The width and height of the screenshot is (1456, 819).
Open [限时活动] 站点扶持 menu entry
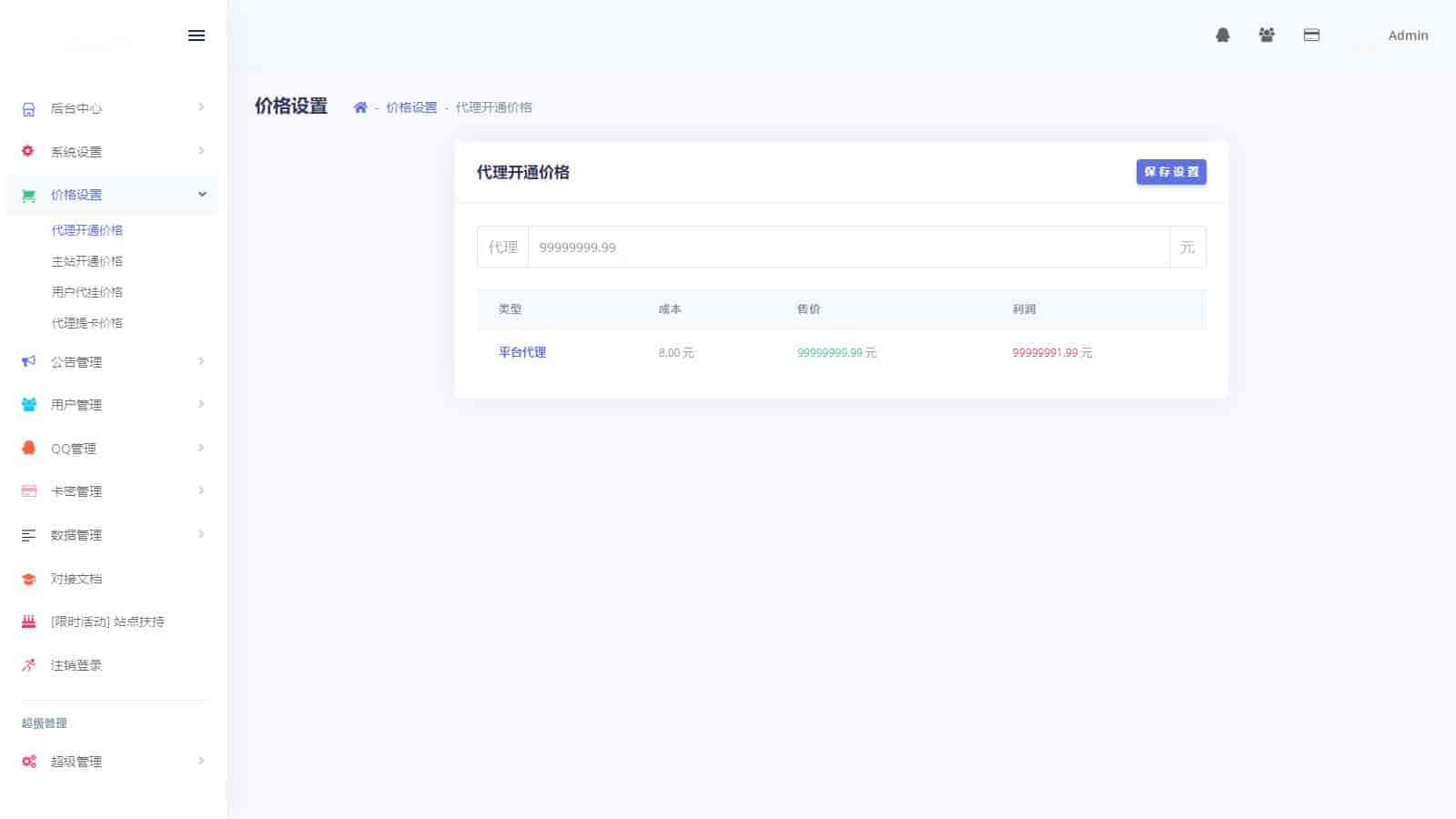click(x=107, y=622)
